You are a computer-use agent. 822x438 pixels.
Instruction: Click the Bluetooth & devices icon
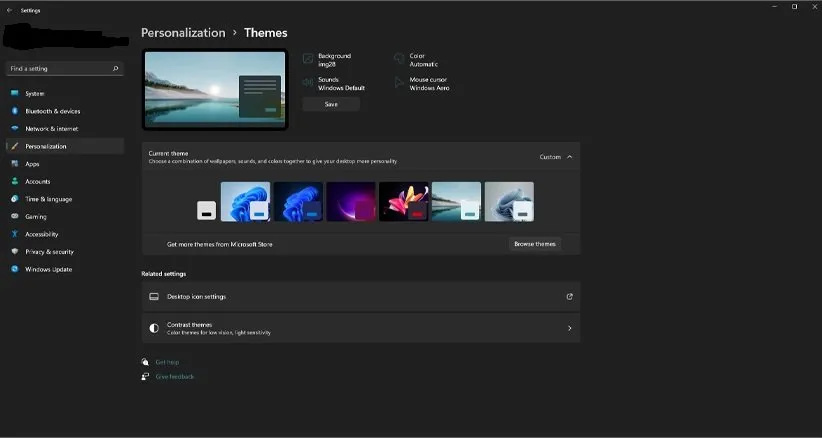pos(15,111)
